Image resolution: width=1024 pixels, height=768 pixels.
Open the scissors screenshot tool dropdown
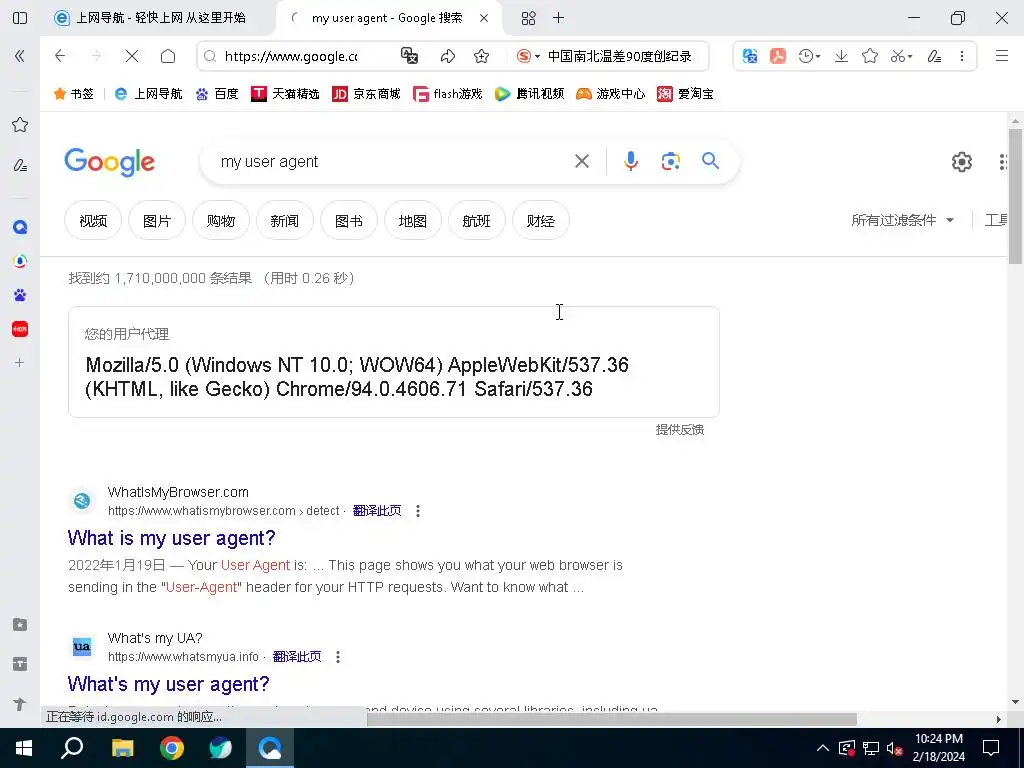click(x=901, y=56)
